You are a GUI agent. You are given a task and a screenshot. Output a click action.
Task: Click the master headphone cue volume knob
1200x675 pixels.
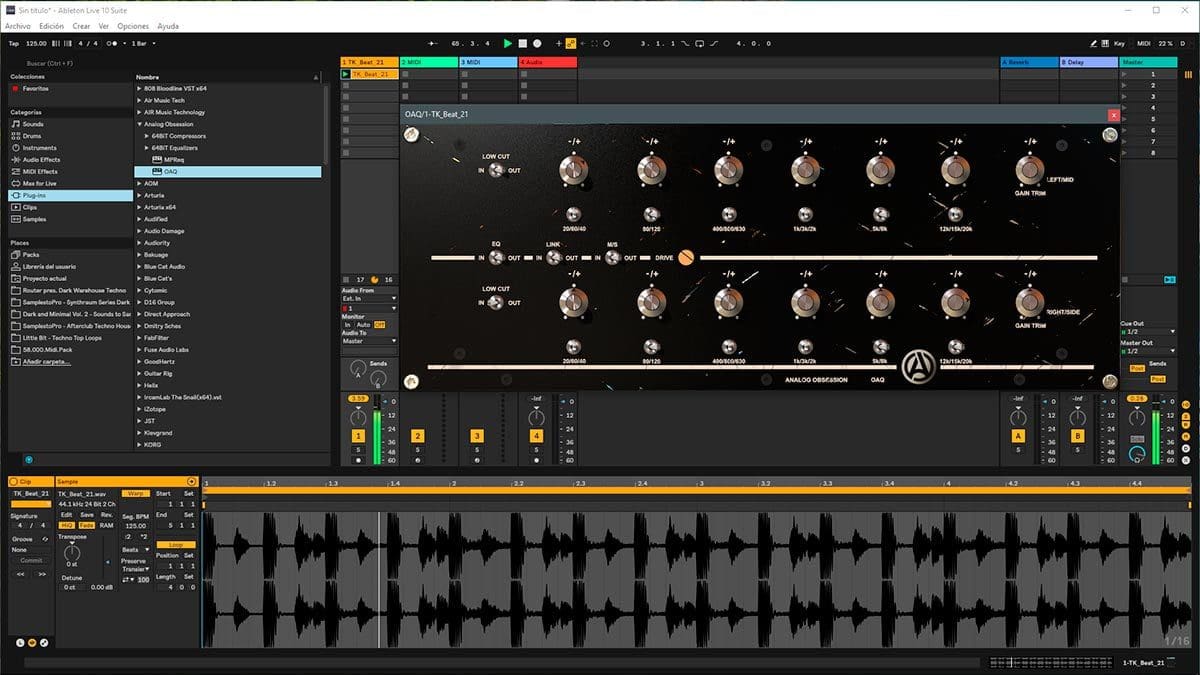1135,454
